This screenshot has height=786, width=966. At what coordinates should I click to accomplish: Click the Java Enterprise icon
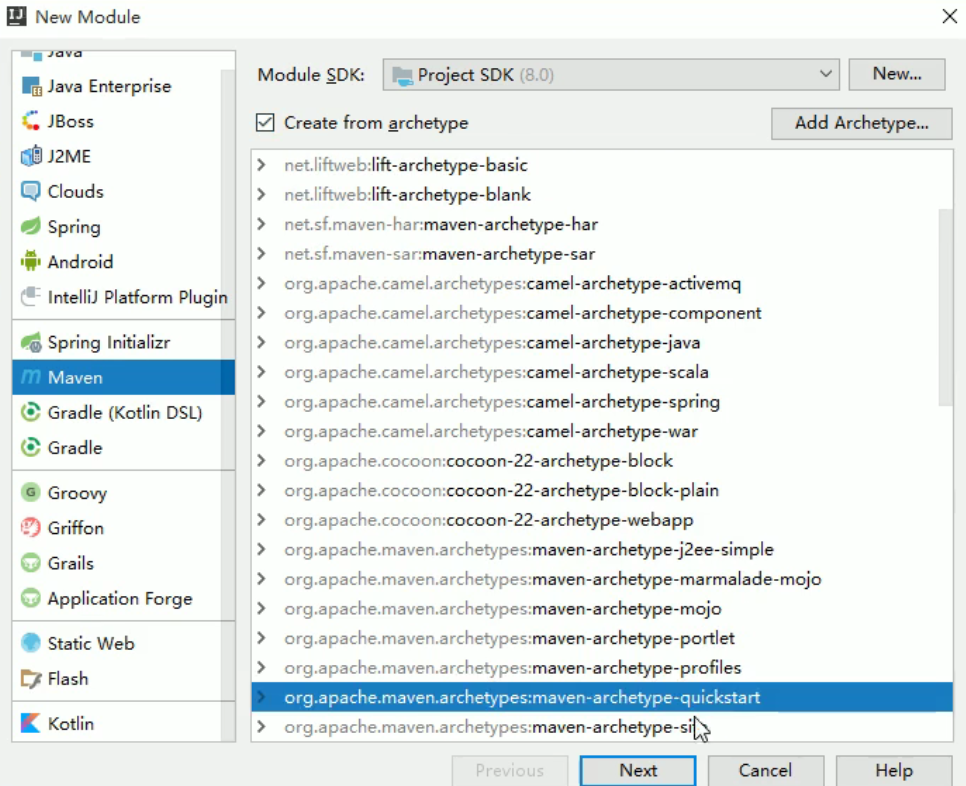(x=31, y=86)
